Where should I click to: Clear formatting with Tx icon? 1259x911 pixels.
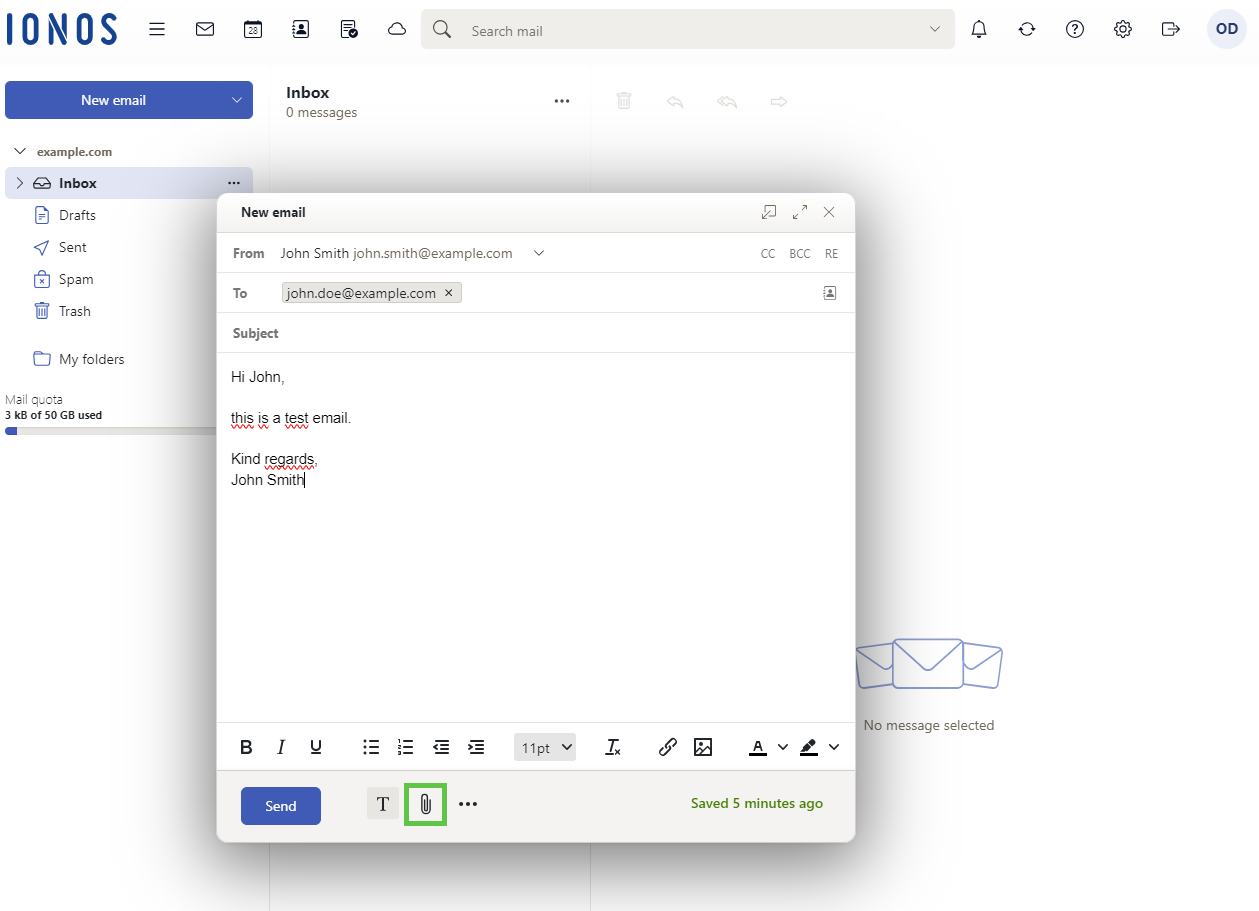[x=613, y=747]
